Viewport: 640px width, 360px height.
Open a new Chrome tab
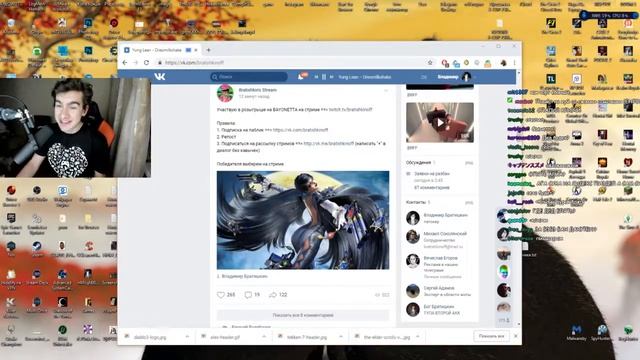[x=208, y=50]
